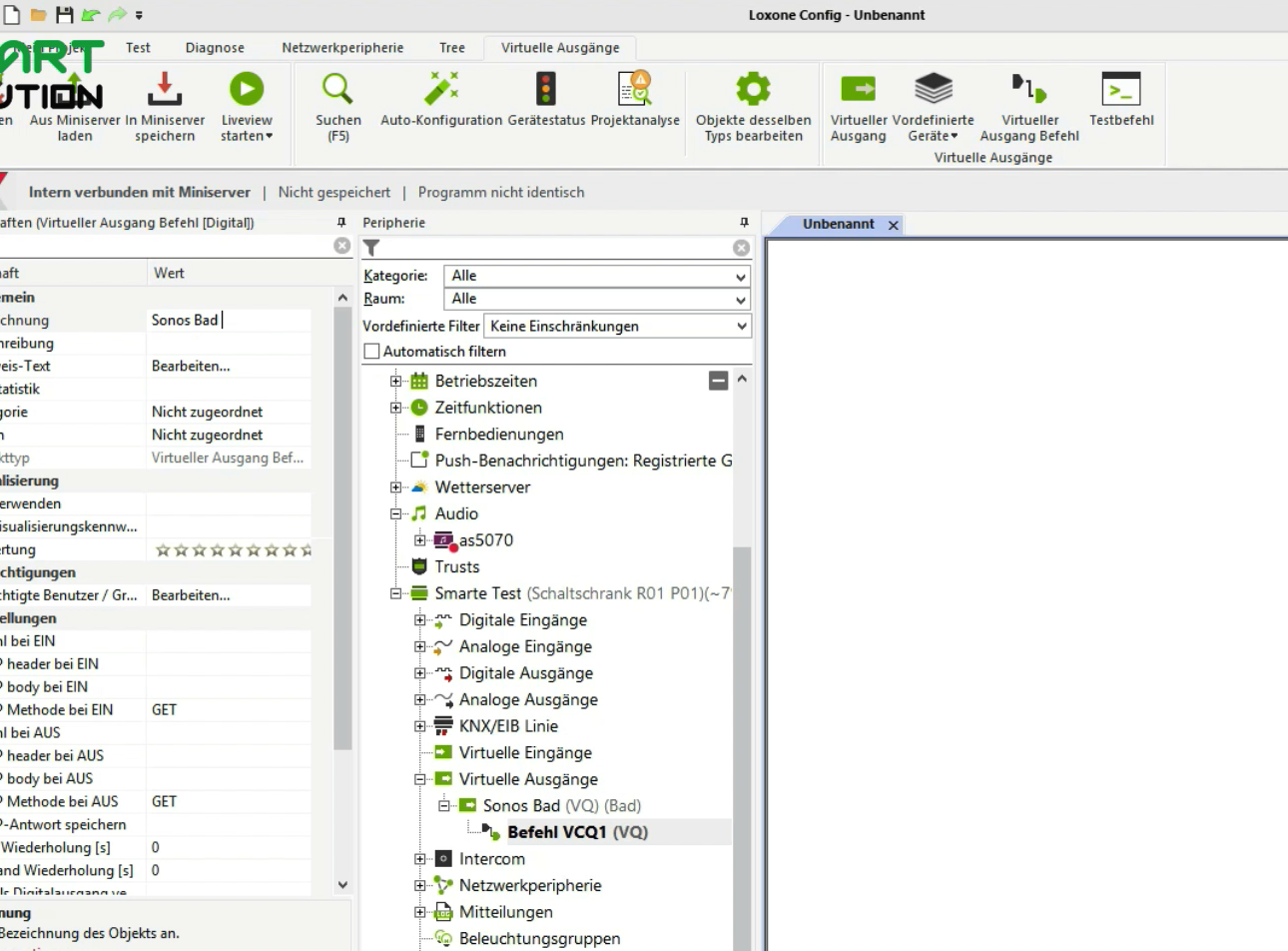Image resolution: width=1288 pixels, height=951 pixels.
Task: Collapse the Smarte Test miniserver node
Action: click(396, 593)
